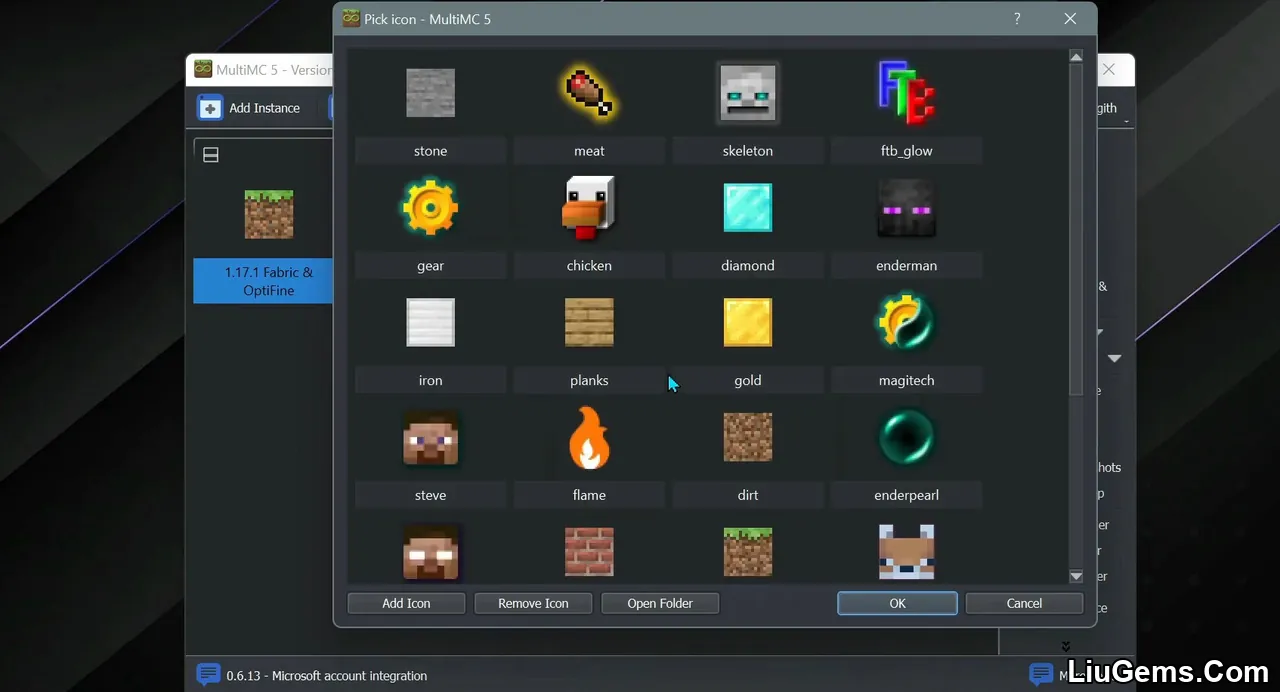
Task: Click the Add Icon button
Action: (x=406, y=603)
